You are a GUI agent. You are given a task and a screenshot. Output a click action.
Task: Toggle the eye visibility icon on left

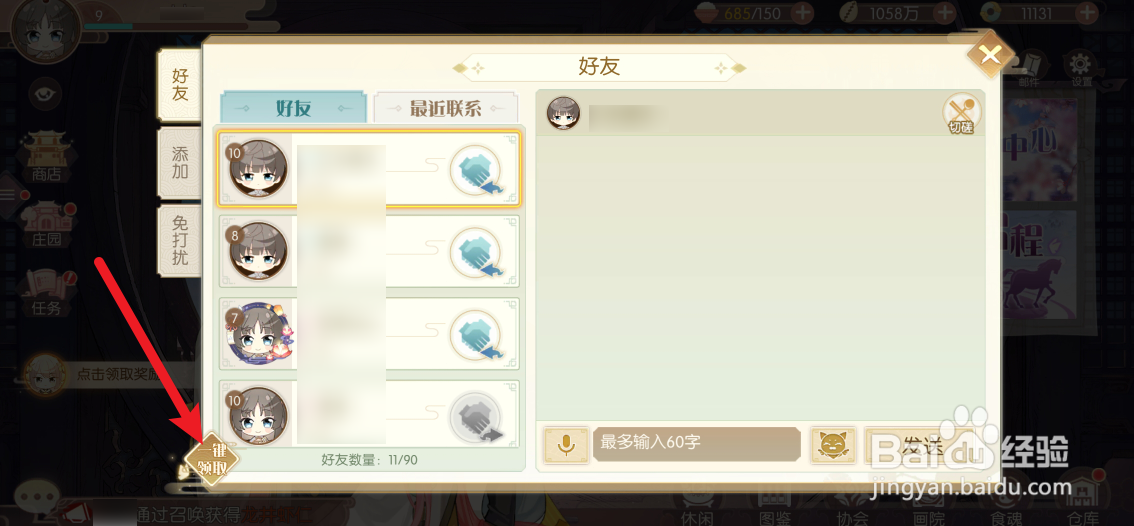[42, 93]
